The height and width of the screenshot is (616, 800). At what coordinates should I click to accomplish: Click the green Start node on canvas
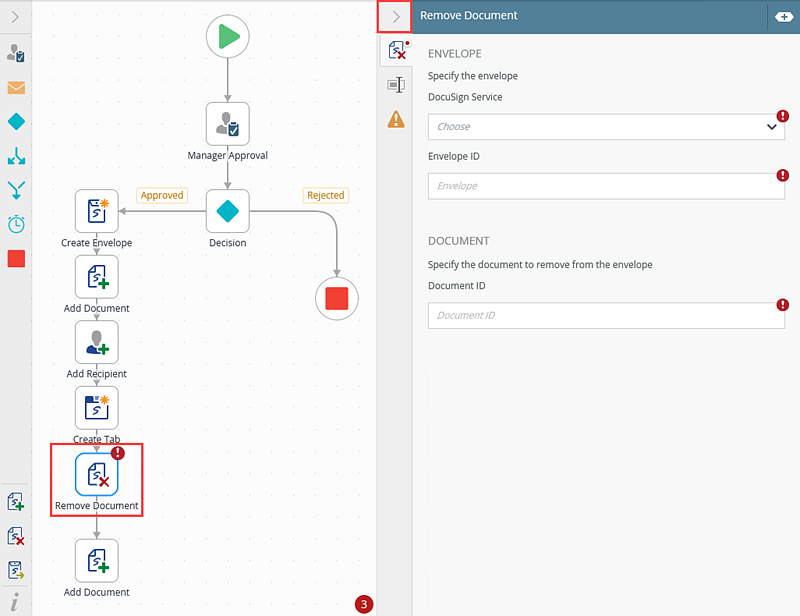[227, 37]
